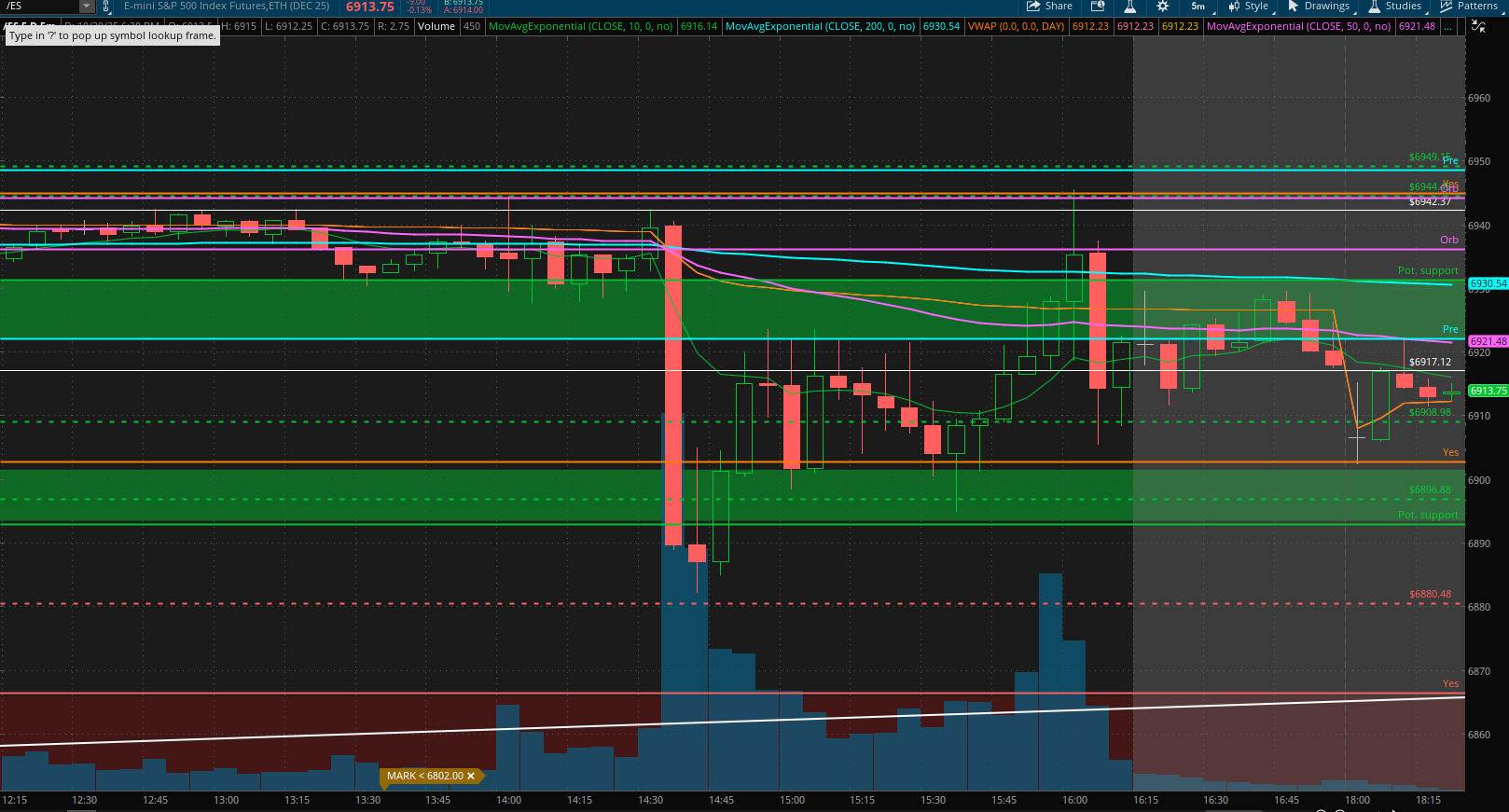Click the 6870 price axis label
Screen dimensions: 1509x812
[x=1479, y=671]
